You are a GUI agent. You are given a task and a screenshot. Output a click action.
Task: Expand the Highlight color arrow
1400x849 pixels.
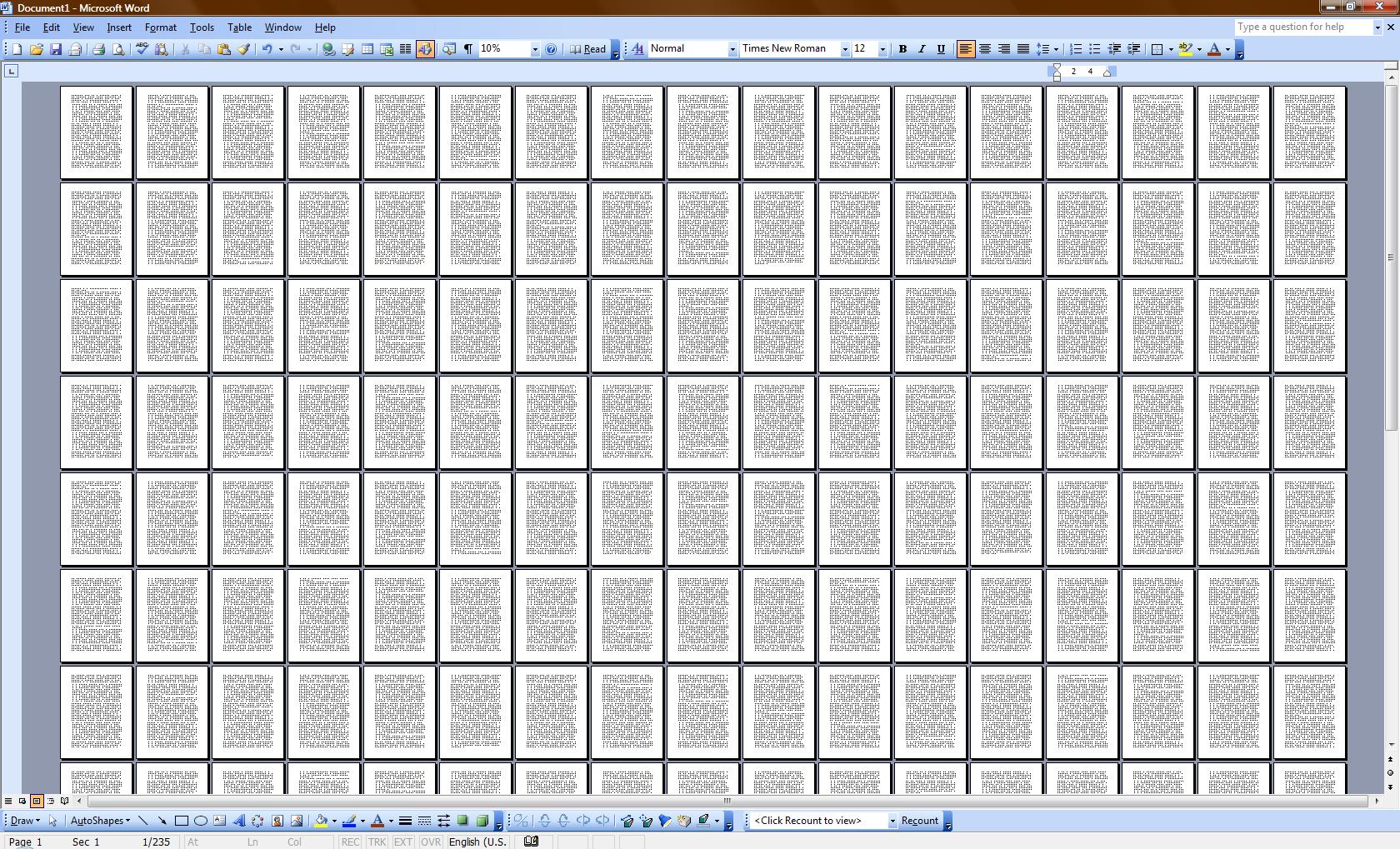pyautogui.click(x=1198, y=49)
